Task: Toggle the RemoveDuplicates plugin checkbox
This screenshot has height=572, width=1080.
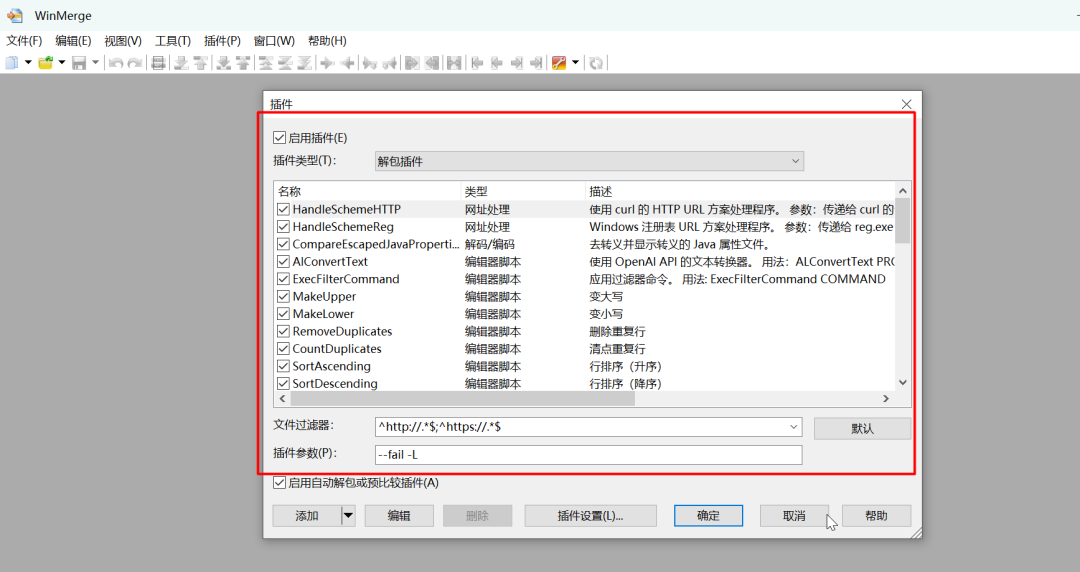Action: 283,331
